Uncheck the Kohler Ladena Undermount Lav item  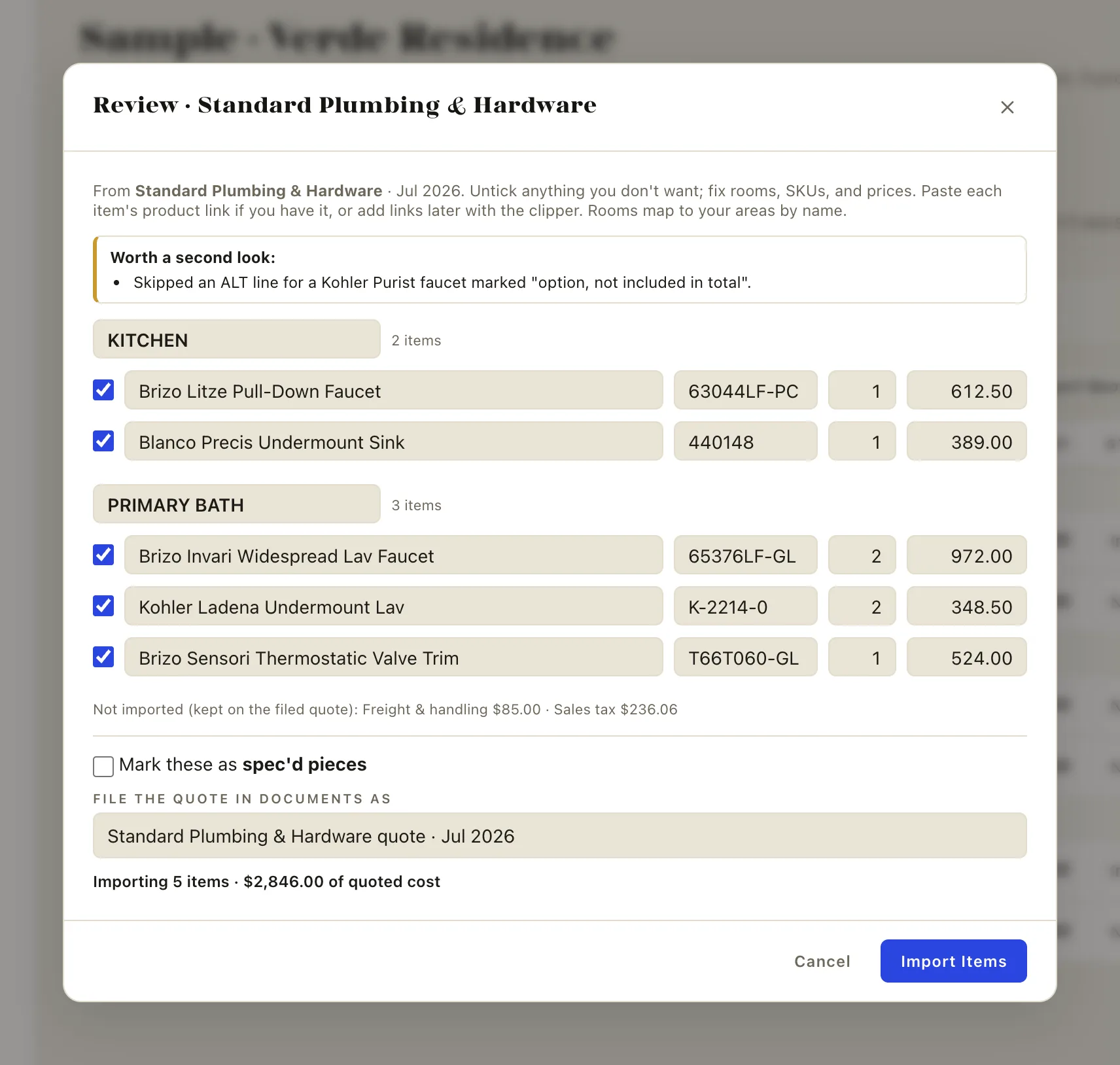point(103,606)
